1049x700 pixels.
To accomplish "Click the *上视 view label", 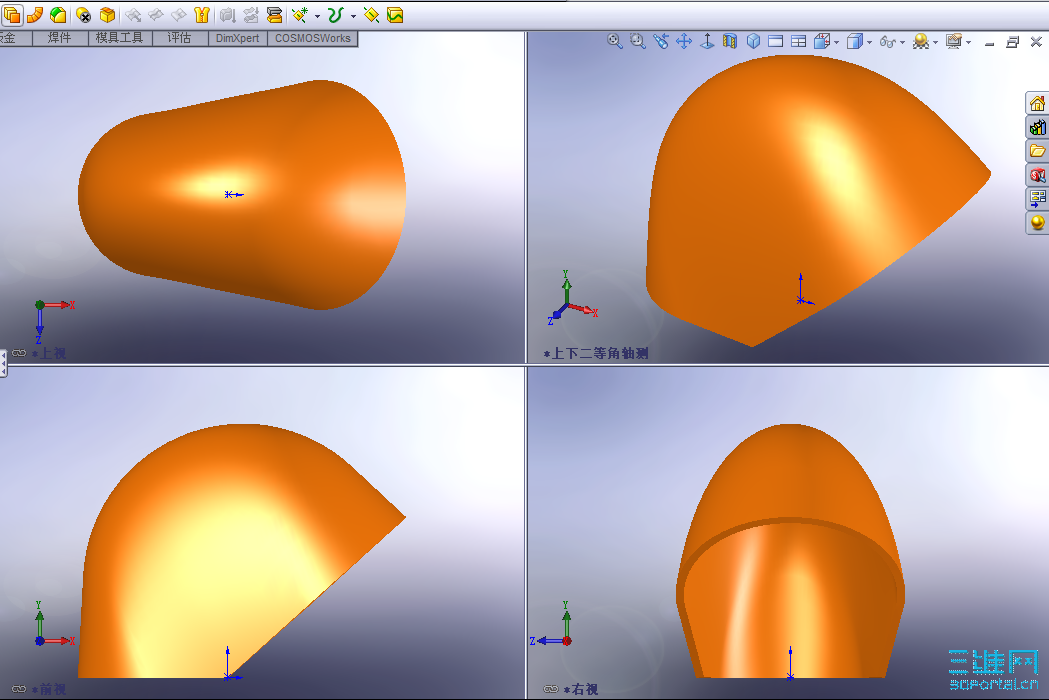I will tap(49, 353).
